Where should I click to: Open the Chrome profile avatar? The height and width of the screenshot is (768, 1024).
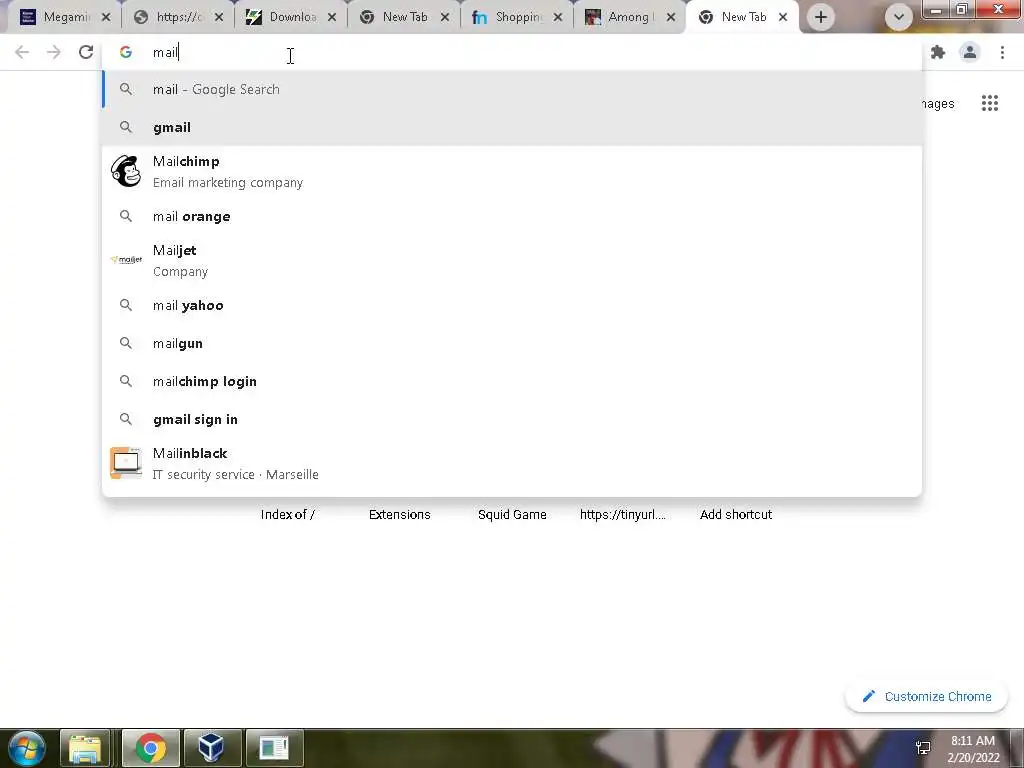click(970, 52)
